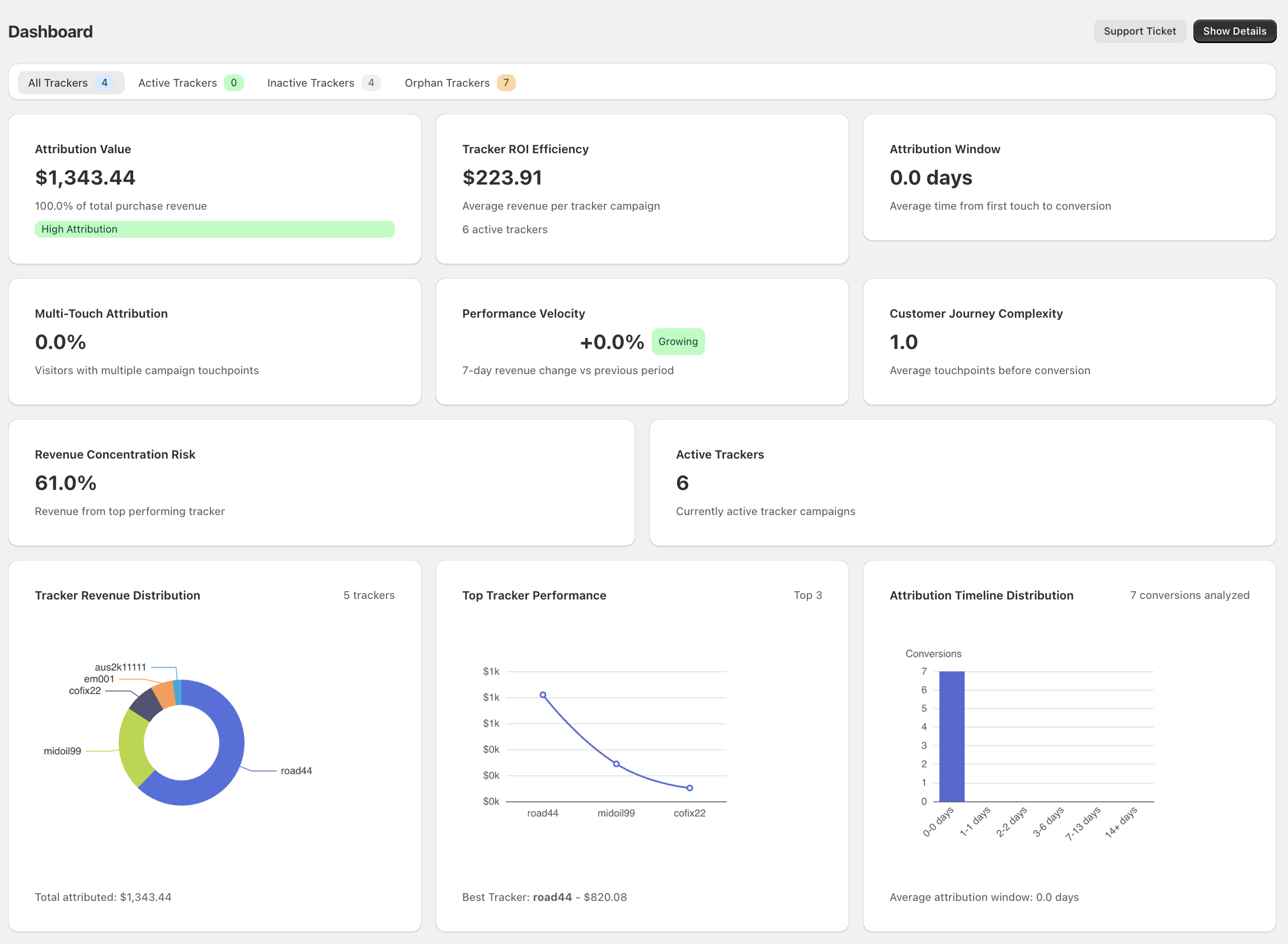Click the midoil99 data point on line chart
1288x944 pixels.
point(615,763)
